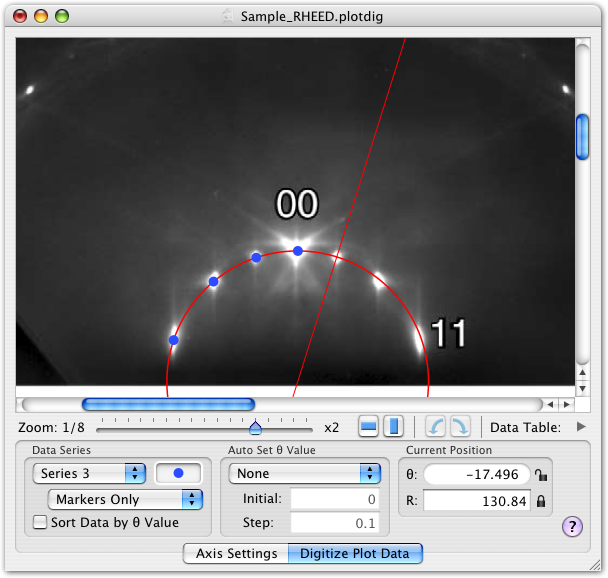This screenshot has height=578, width=608.
Task: Click the '00' label on the image
Action: [x=297, y=204]
